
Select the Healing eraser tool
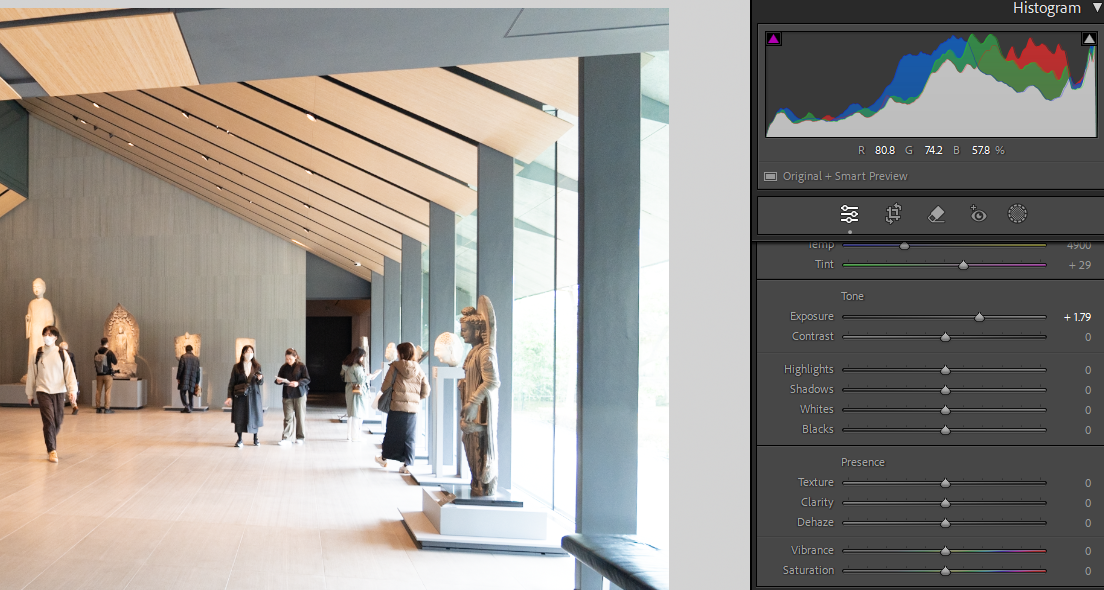[x=936, y=214]
